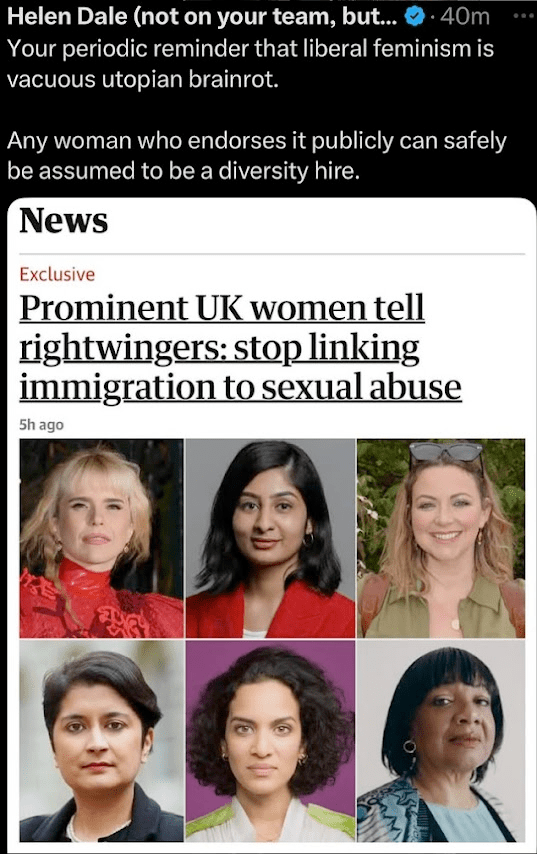
Task: Click the blue verified badge icon
Action: (x=415, y=17)
